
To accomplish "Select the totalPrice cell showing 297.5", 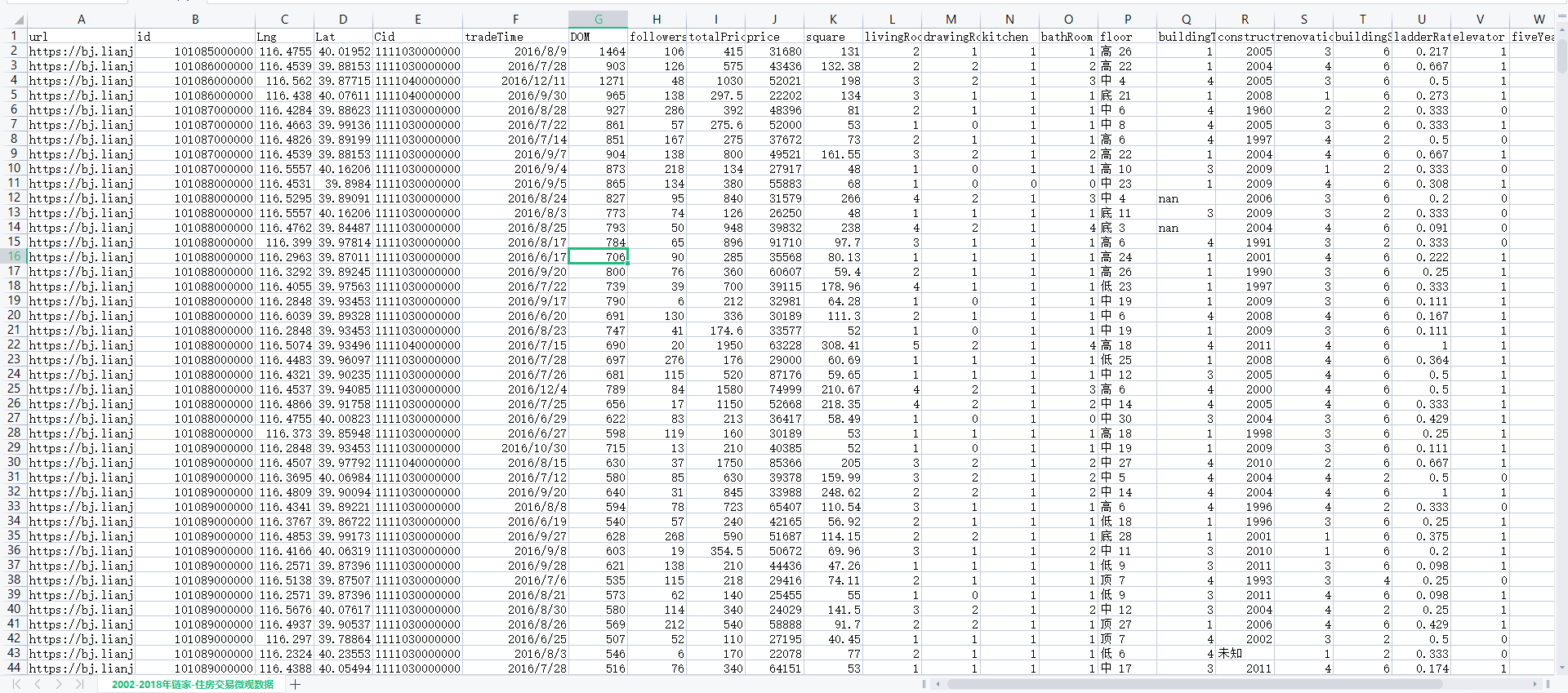I will (x=716, y=95).
